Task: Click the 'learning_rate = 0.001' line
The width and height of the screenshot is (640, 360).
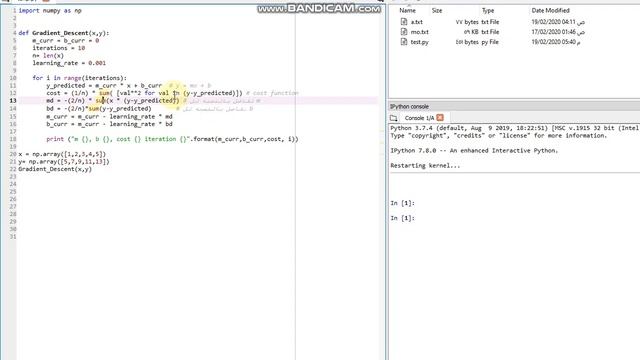Action: point(69,63)
